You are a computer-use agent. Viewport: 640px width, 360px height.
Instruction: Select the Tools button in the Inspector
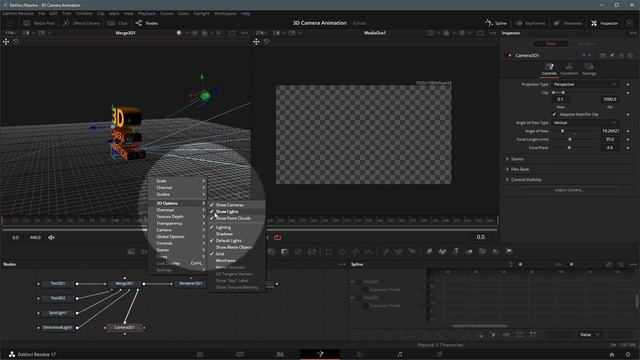pos(551,44)
